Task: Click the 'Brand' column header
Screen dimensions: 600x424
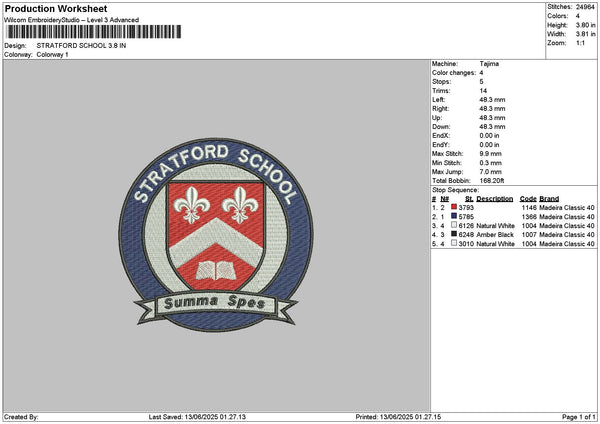Action: 549,199
